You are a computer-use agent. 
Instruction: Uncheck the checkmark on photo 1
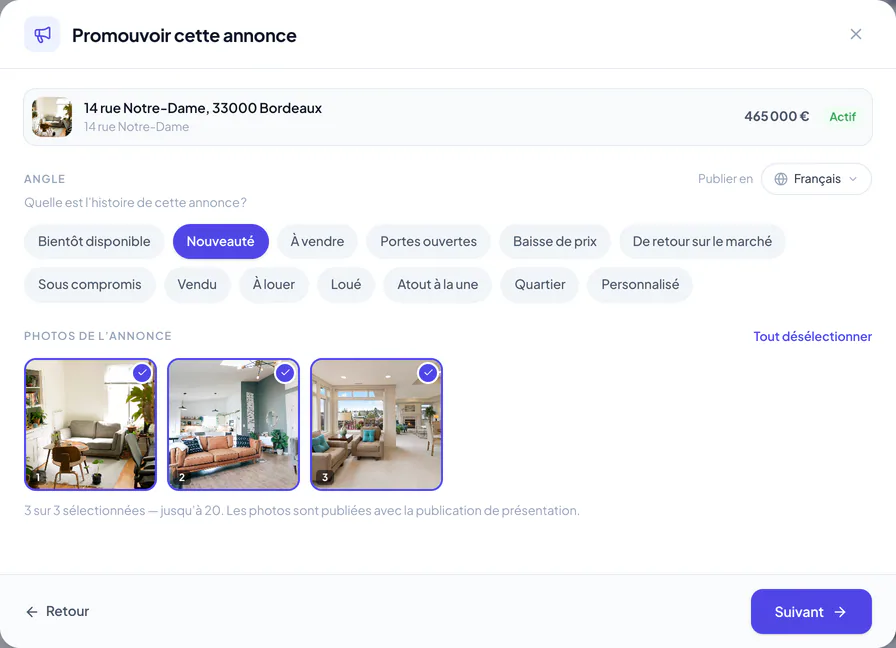(x=142, y=373)
